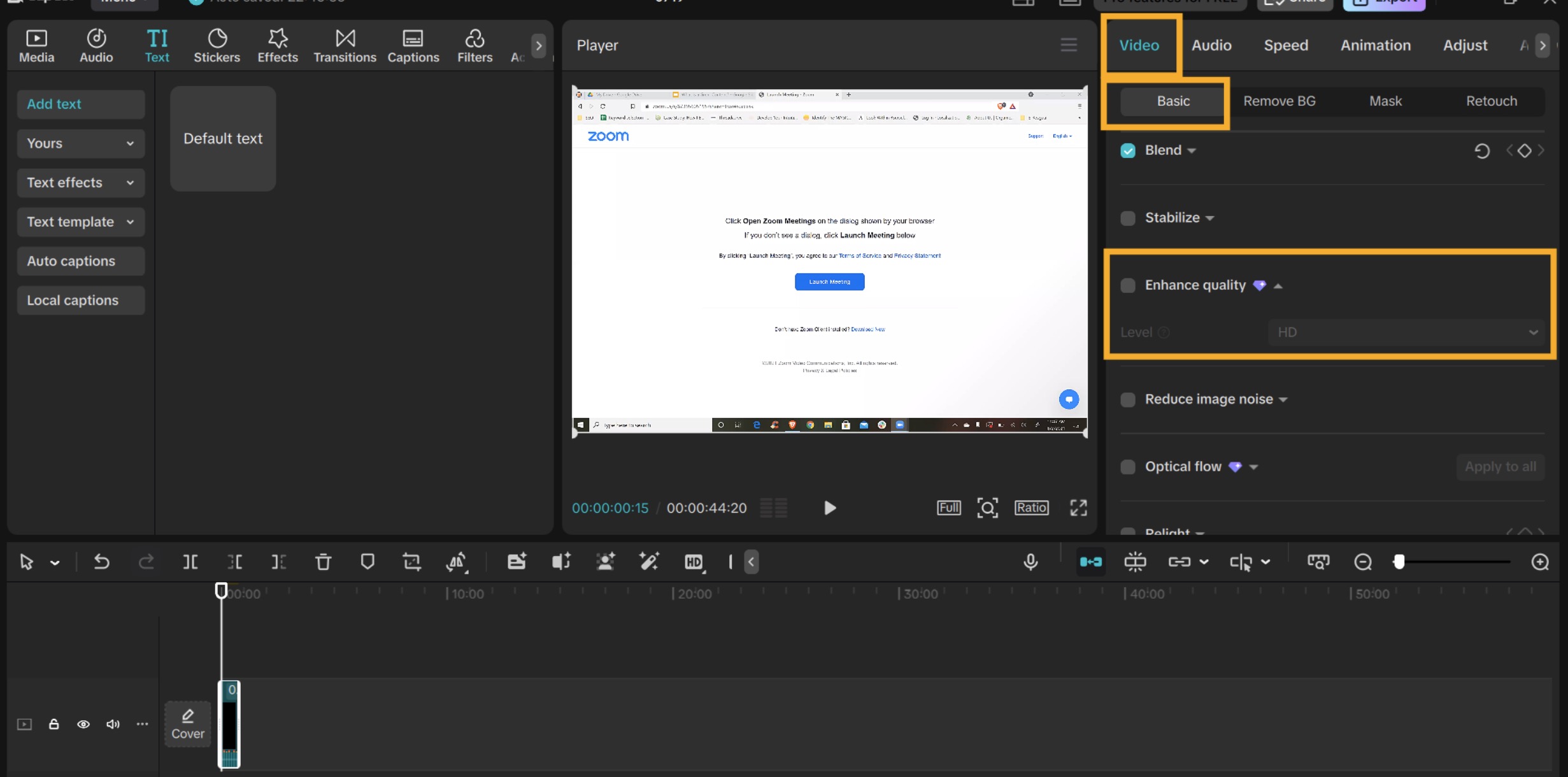This screenshot has height=777, width=1568.
Task: Open the Stickers panel
Action: point(217,45)
